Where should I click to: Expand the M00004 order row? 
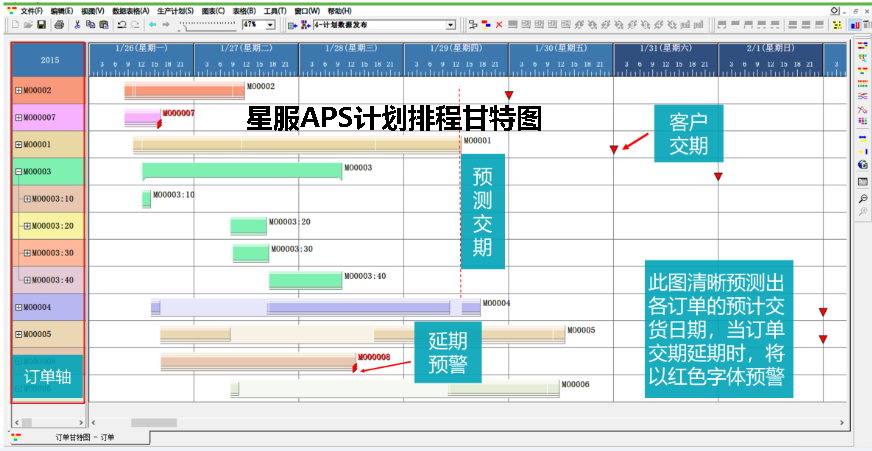[18, 307]
